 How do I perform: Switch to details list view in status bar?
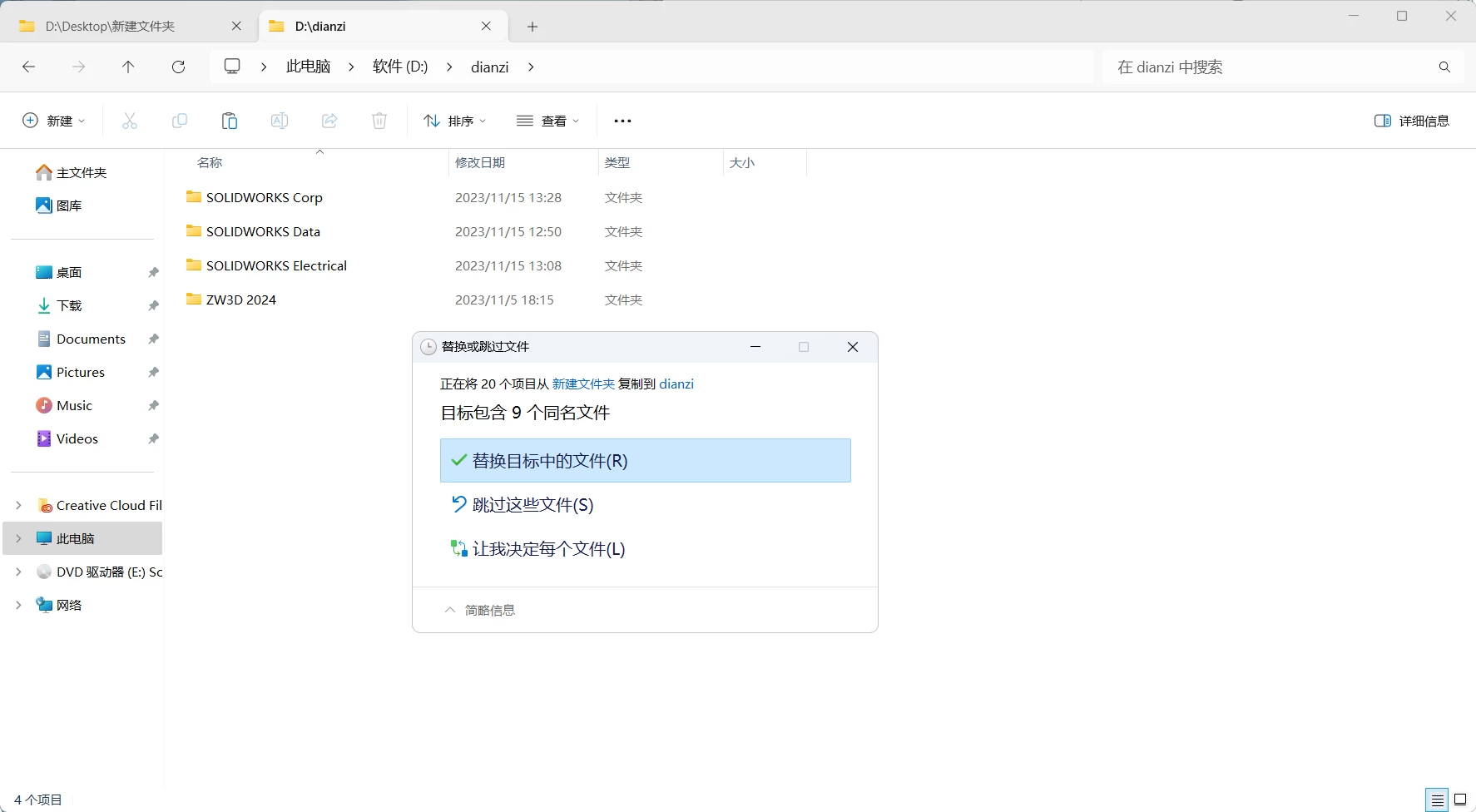click(1438, 800)
